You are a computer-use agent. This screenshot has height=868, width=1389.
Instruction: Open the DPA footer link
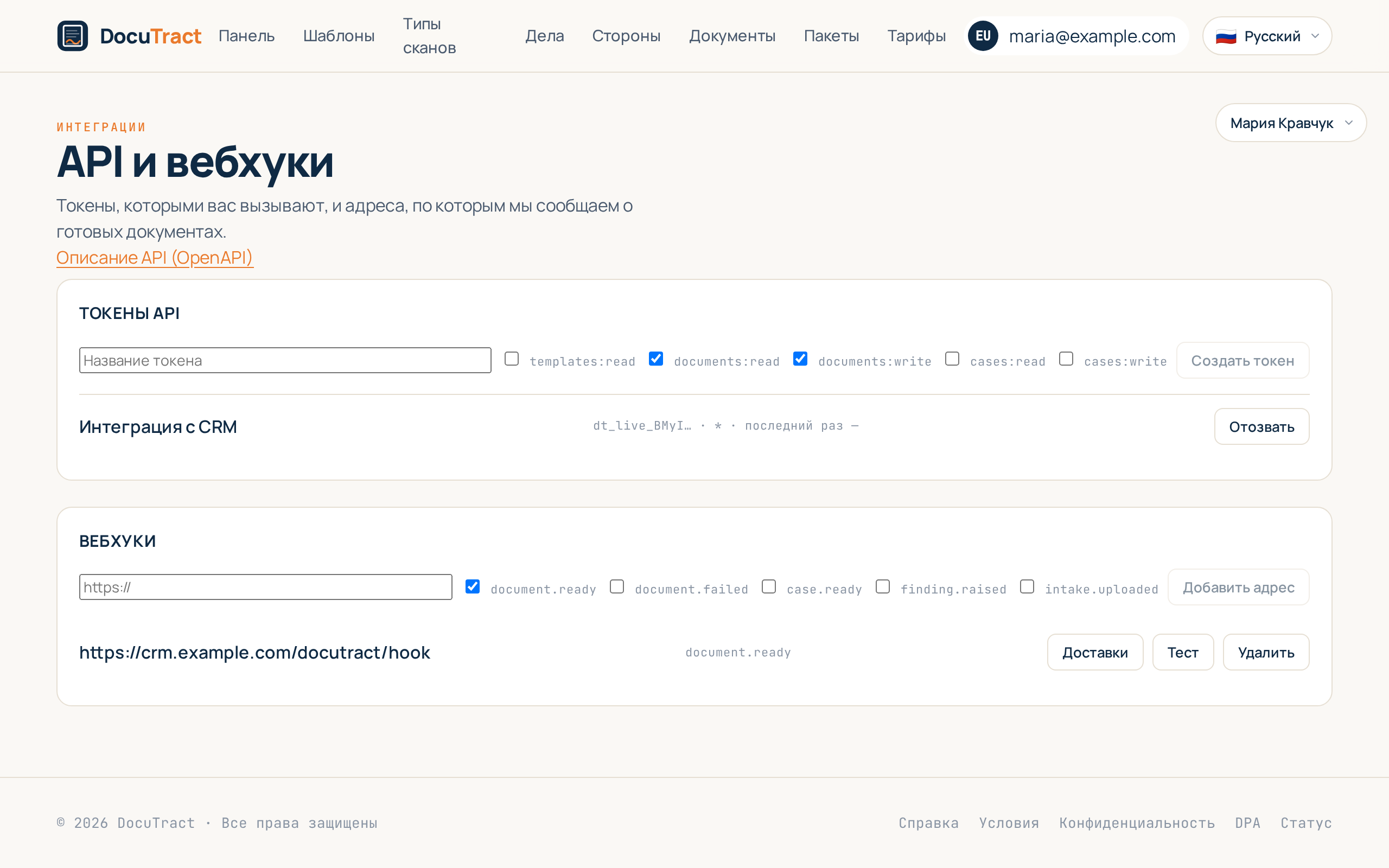(1247, 822)
